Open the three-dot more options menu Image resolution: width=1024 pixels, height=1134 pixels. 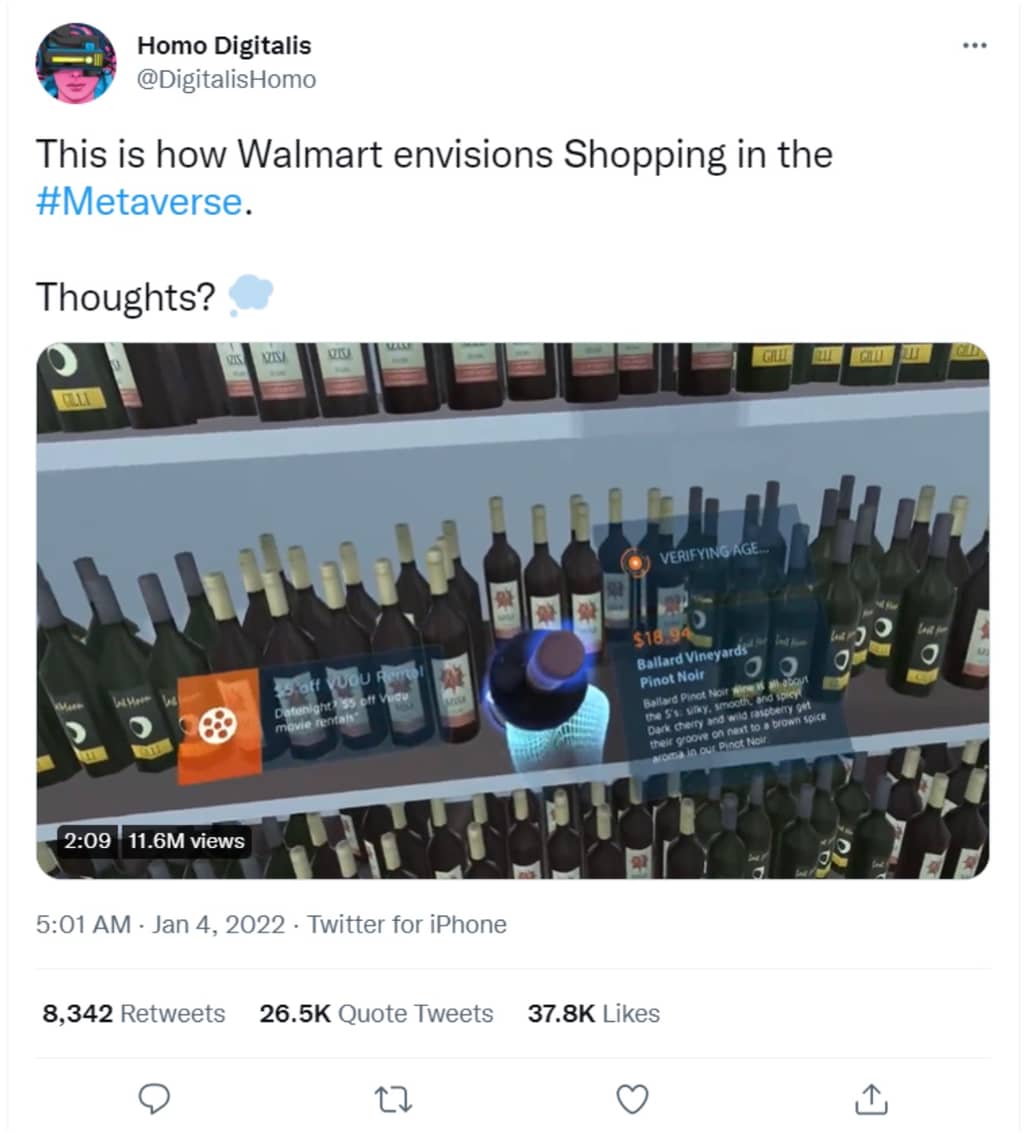tap(975, 46)
